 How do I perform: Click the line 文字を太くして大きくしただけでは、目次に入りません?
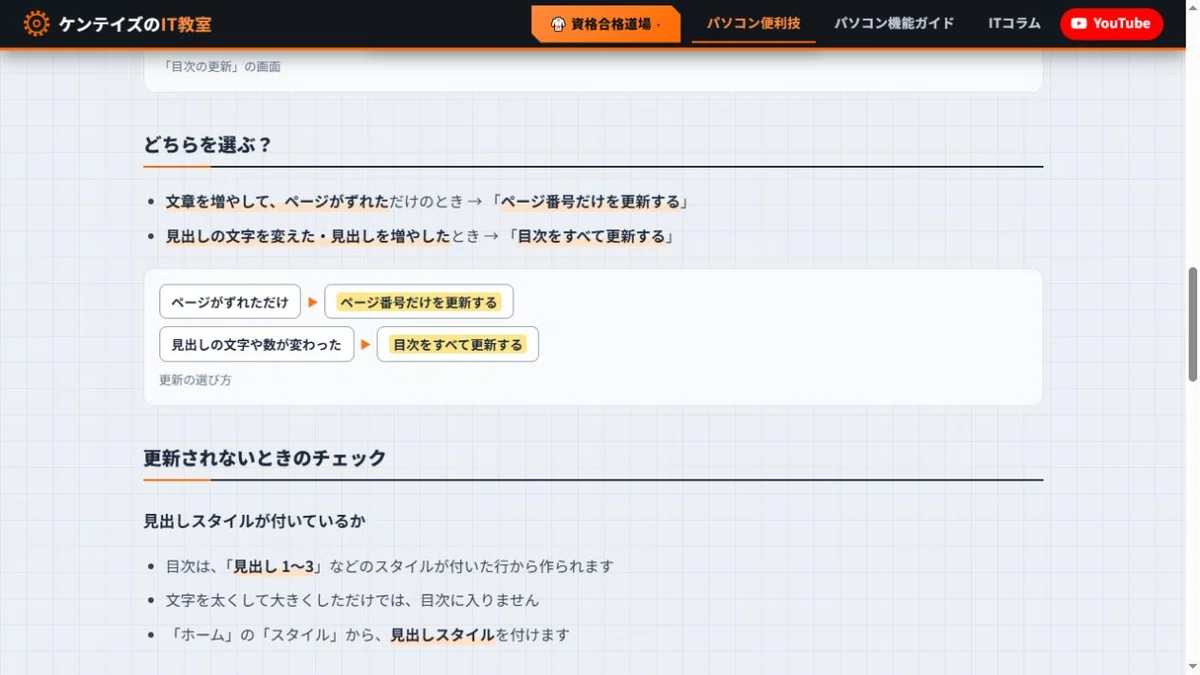point(352,600)
